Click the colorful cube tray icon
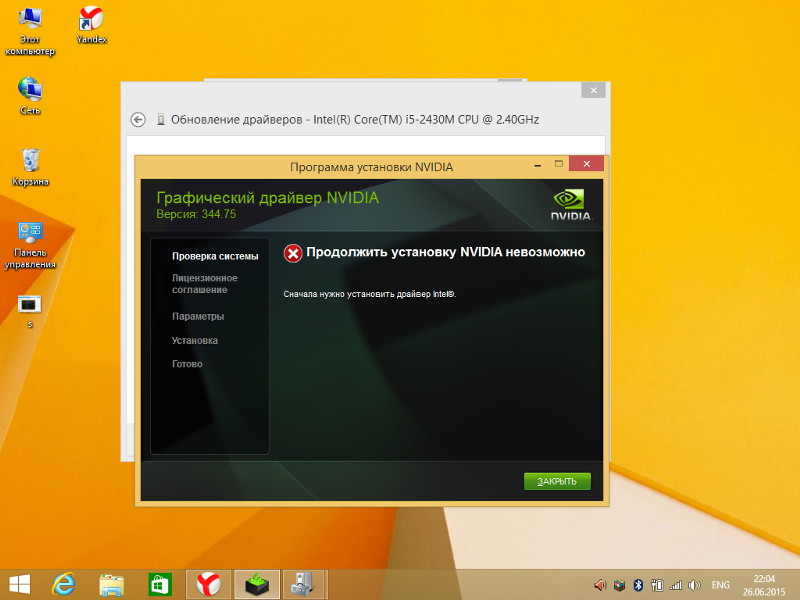 coord(619,585)
